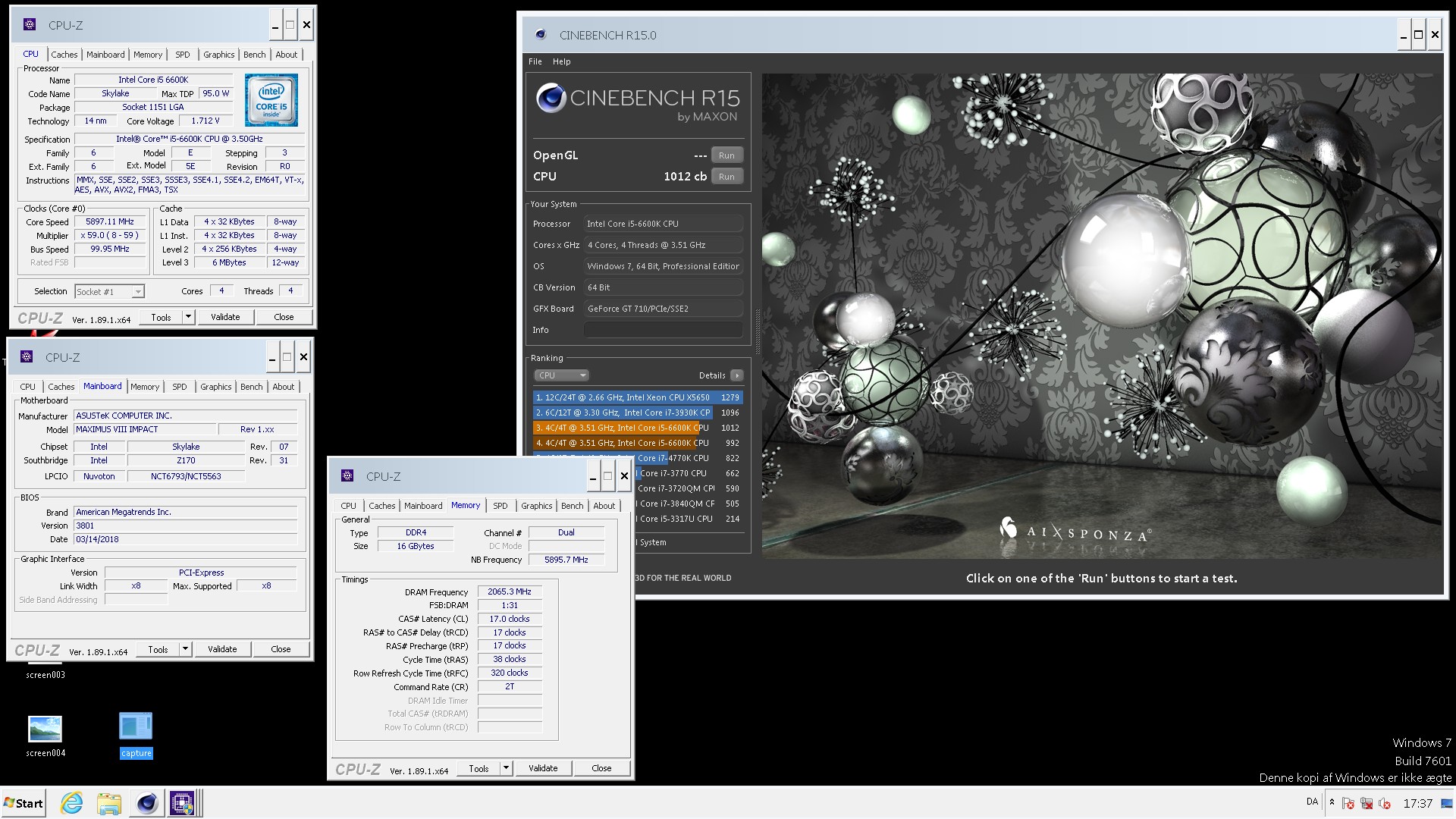The image size is (1456, 819).
Task: Click Show desktop button at taskbar end
Action: coord(1446,803)
